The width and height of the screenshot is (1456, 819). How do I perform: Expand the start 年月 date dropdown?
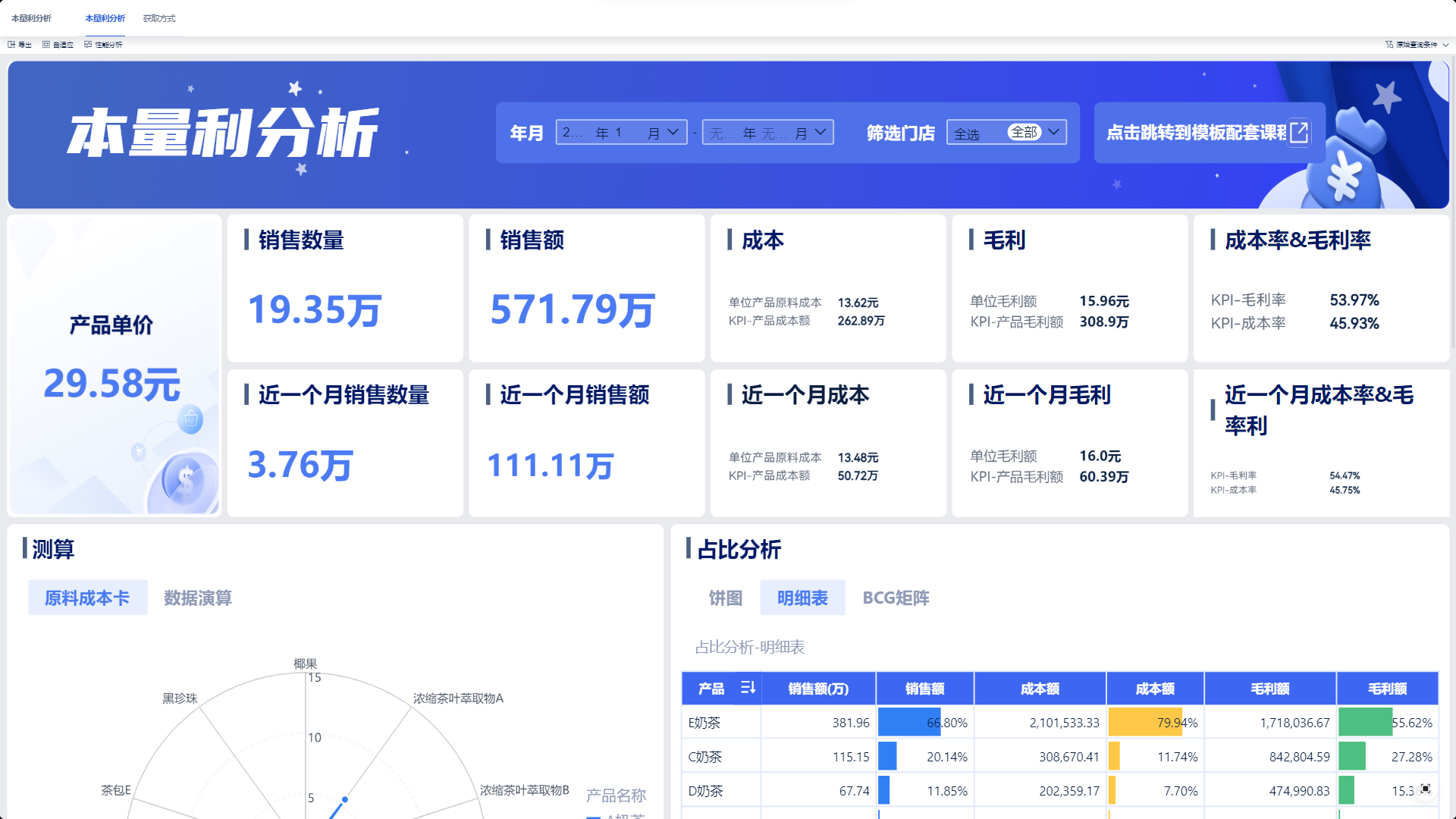tap(673, 132)
